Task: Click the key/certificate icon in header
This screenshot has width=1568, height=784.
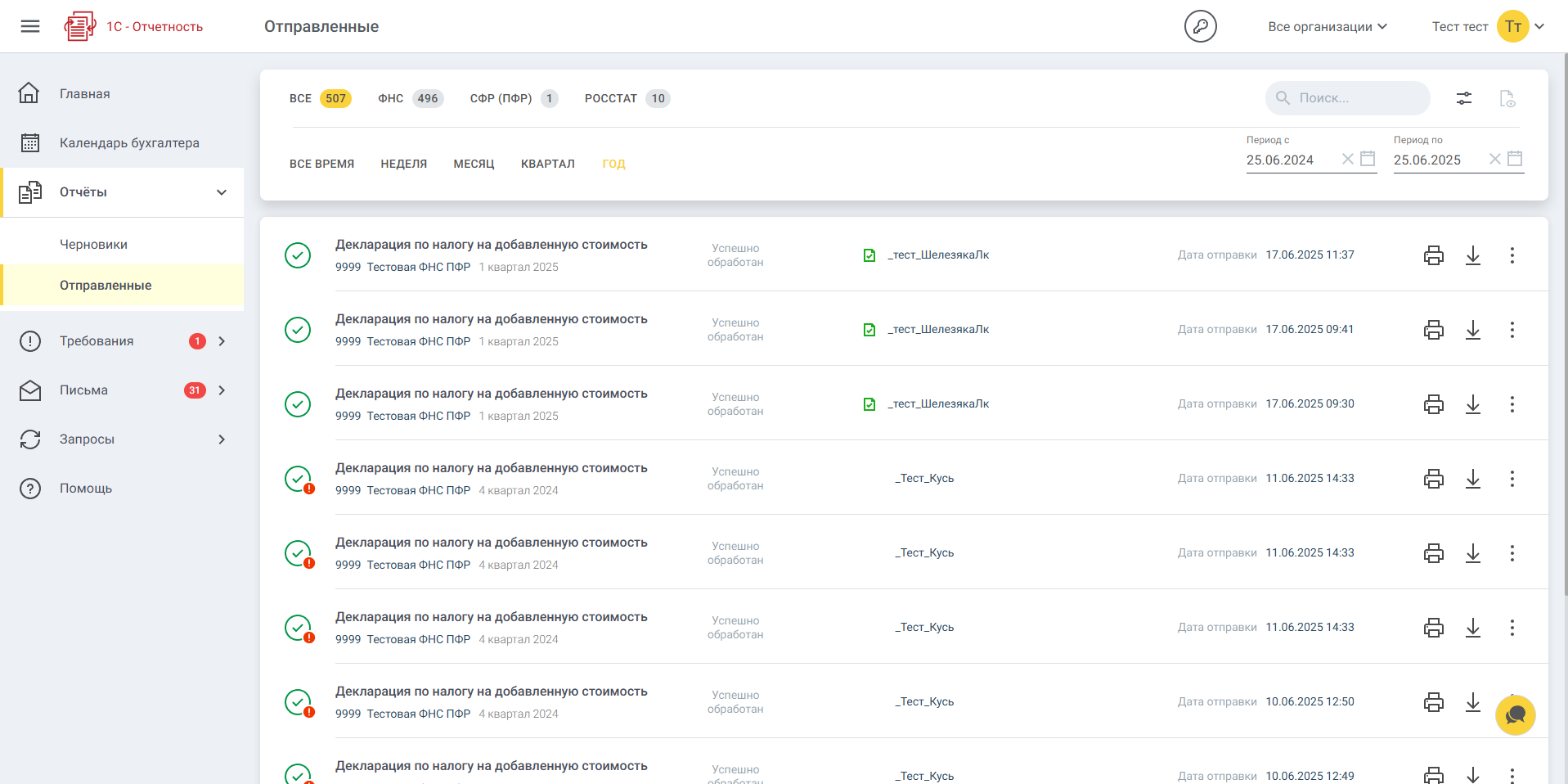Action: (1200, 26)
